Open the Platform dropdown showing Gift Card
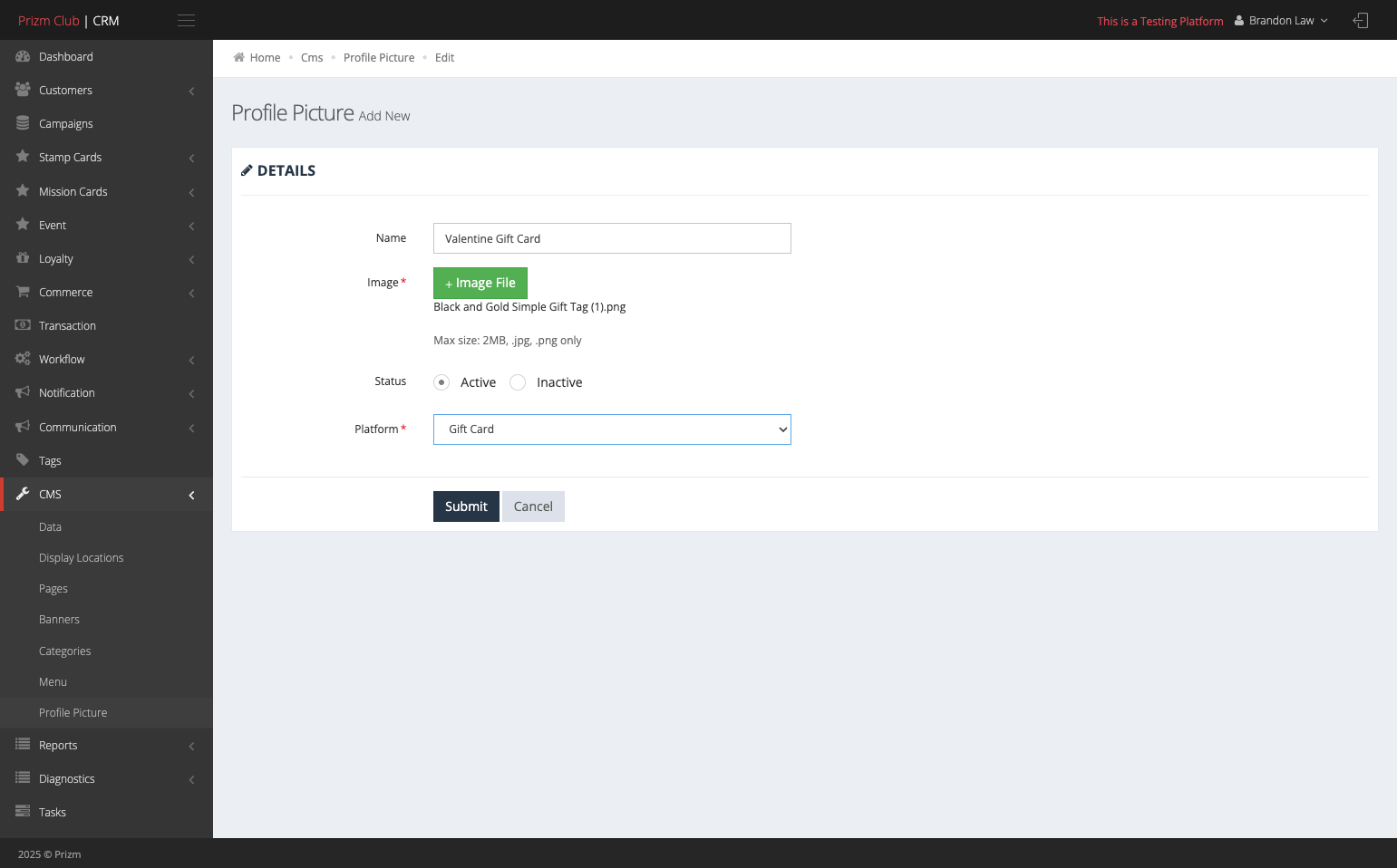 pos(612,429)
